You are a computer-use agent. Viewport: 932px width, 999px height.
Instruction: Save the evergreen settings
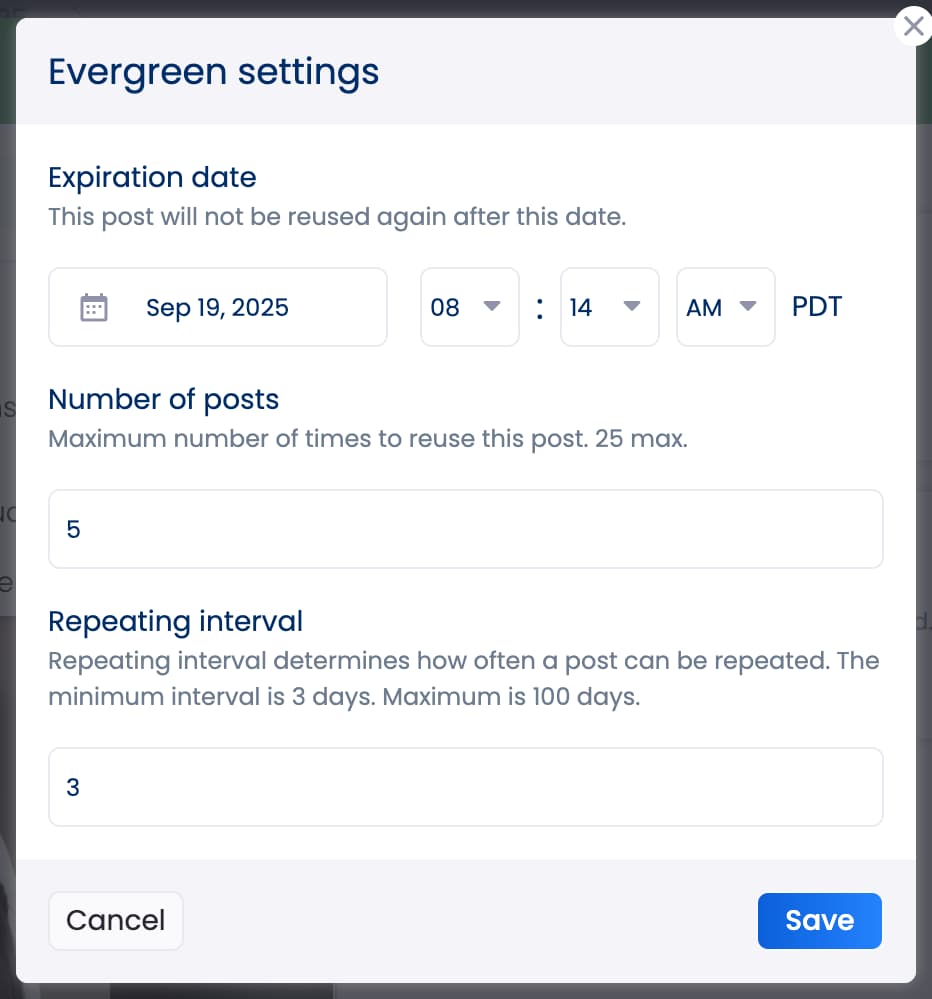819,920
